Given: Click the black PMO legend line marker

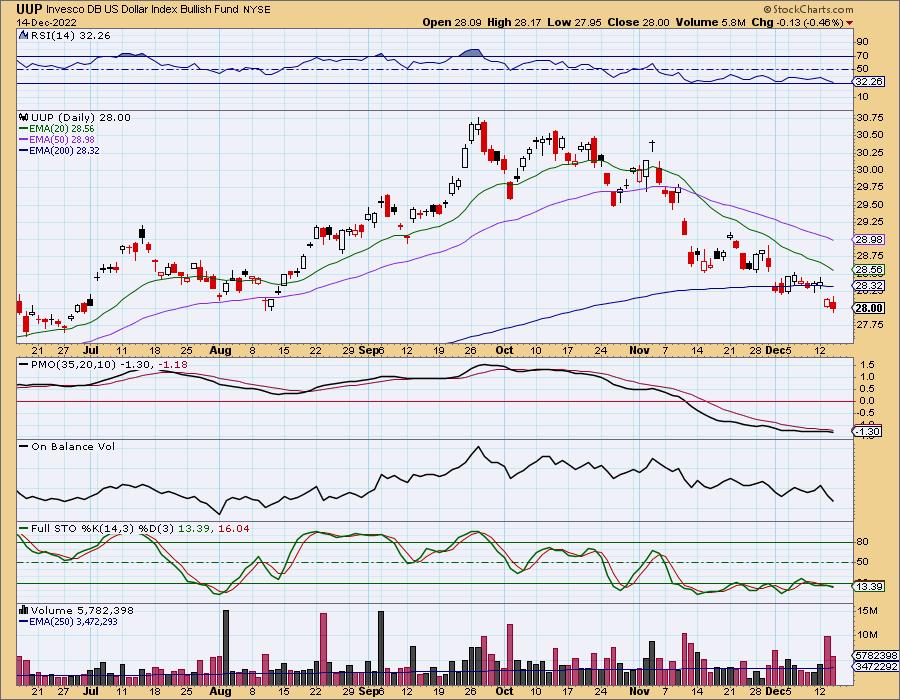Looking at the screenshot, I should [24, 364].
